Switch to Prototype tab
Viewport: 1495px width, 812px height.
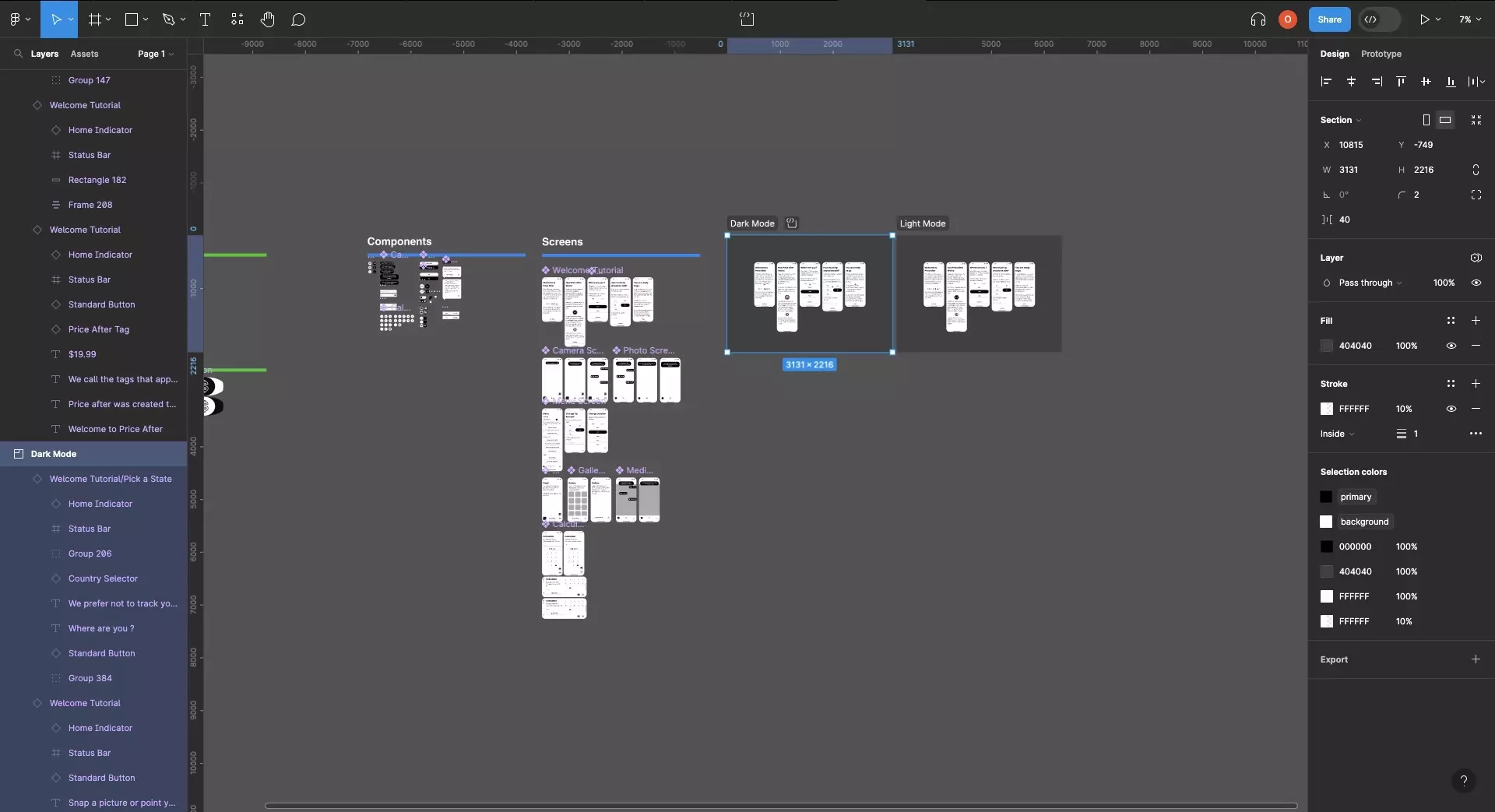click(x=1381, y=54)
